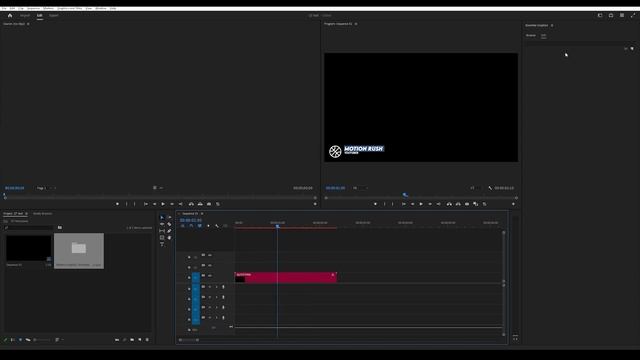Switch Project panel to freeform view

coord(28,340)
